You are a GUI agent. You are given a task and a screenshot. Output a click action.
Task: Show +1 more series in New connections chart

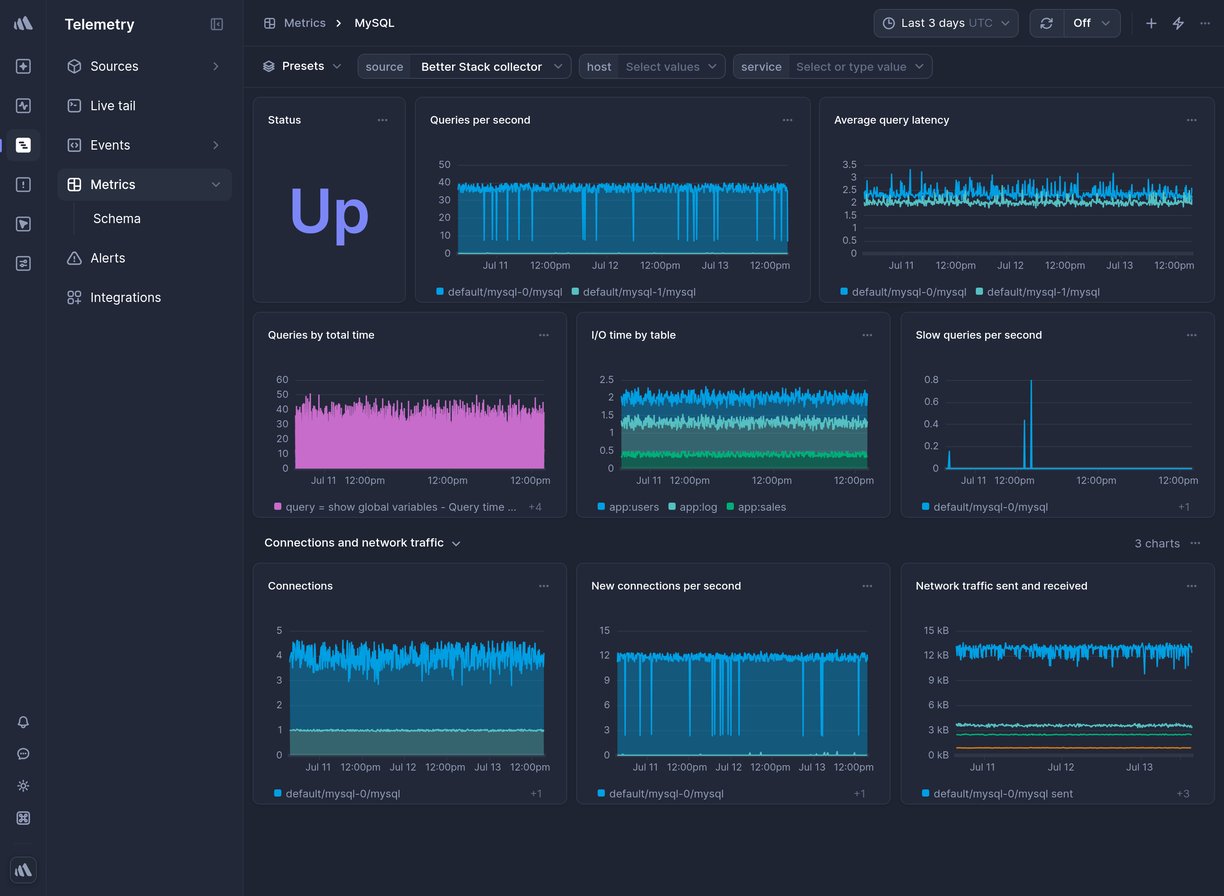pyautogui.click(x=859, y=794)
